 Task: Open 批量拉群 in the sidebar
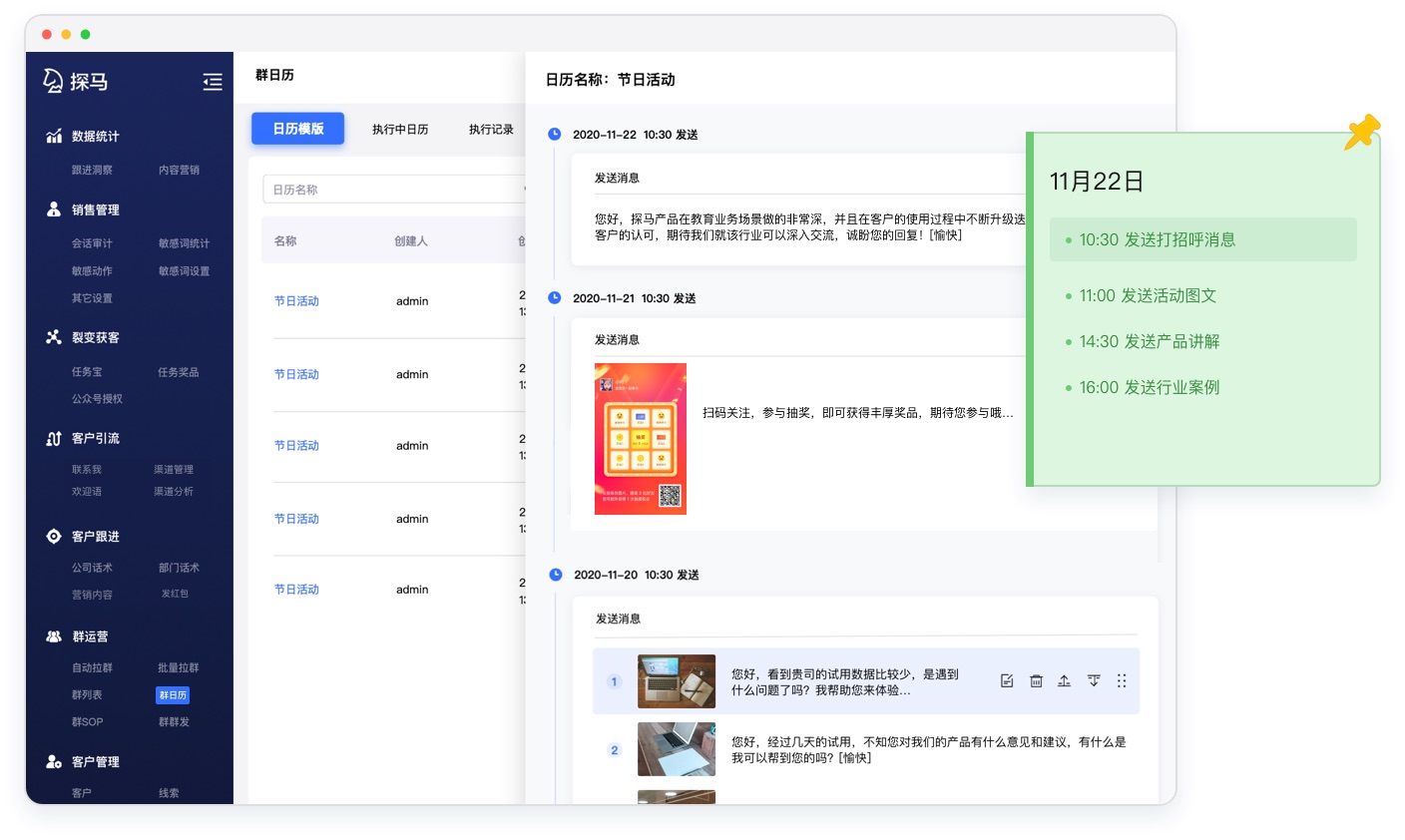point(179,667)
